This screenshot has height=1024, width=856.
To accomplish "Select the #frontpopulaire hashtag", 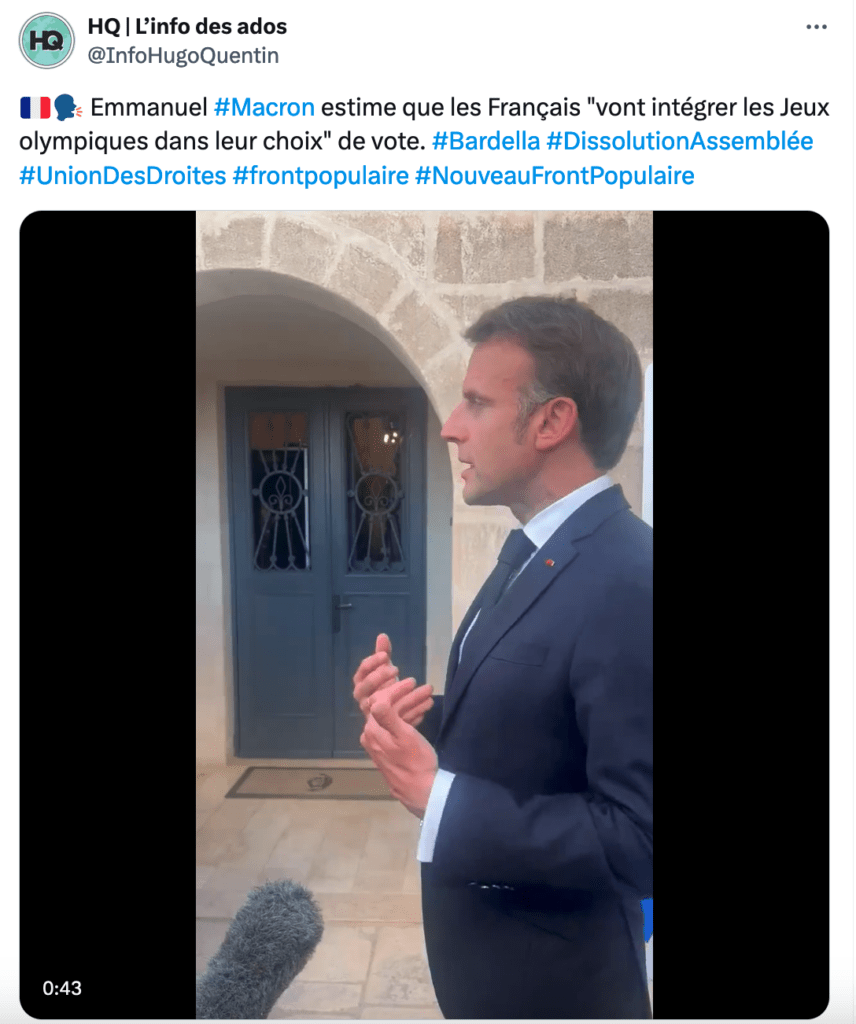I will pyautogui.click(x=321, y=175).
